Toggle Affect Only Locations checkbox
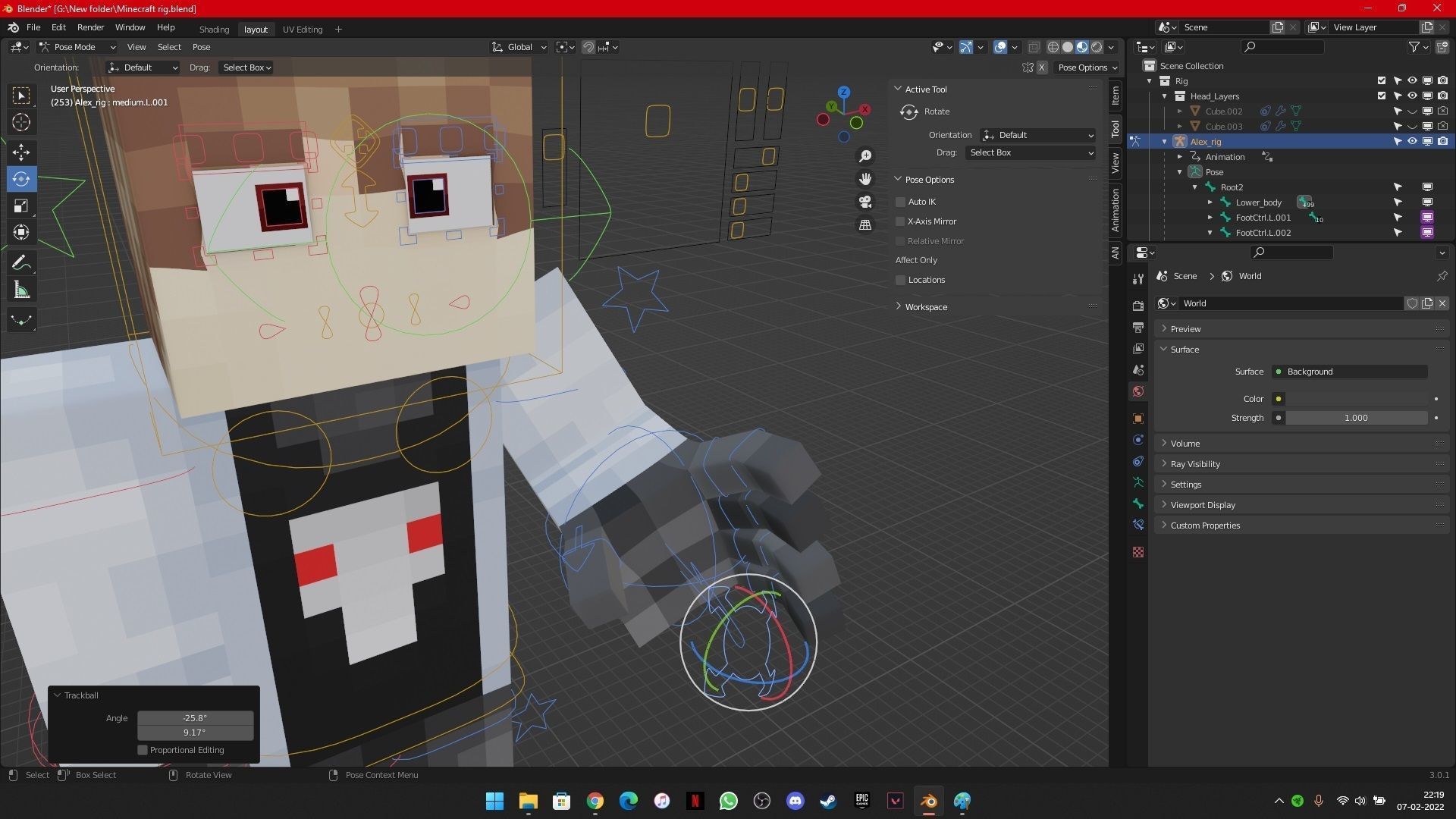This screenshot has height=819, width=1456. 900,280
